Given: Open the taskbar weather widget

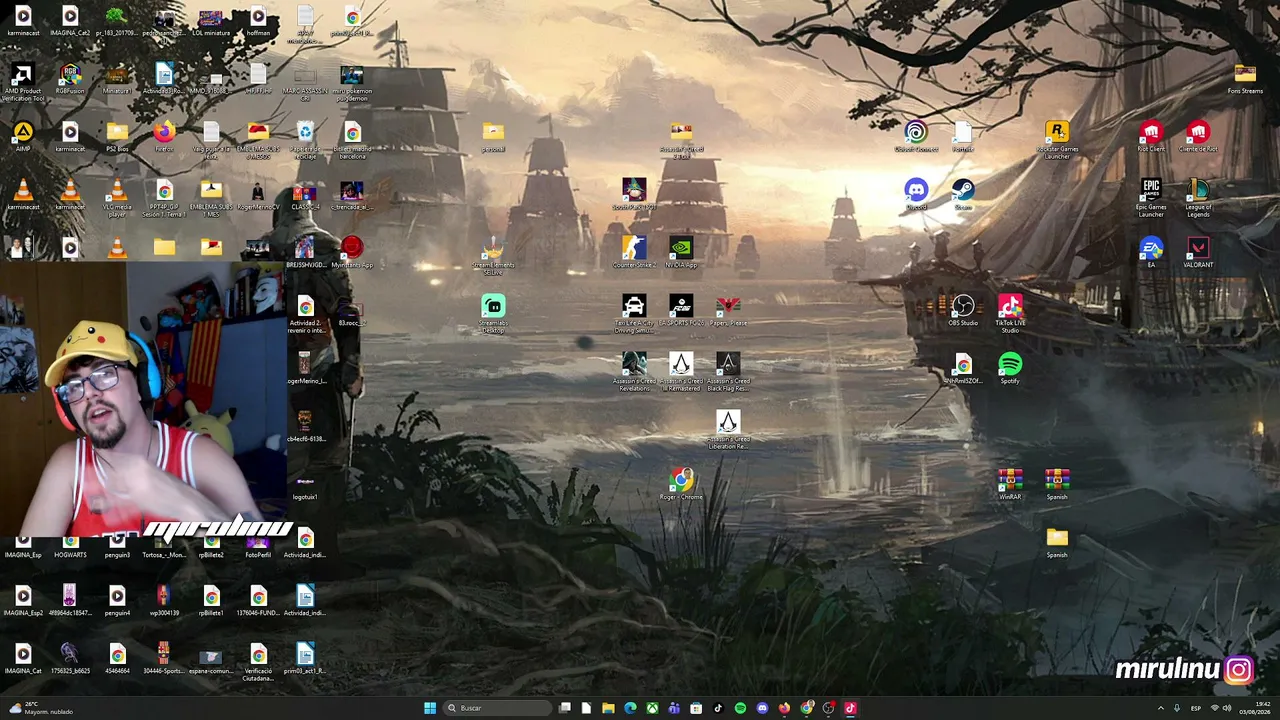Looking at the screenshot, I should click(x=40, y=708).
